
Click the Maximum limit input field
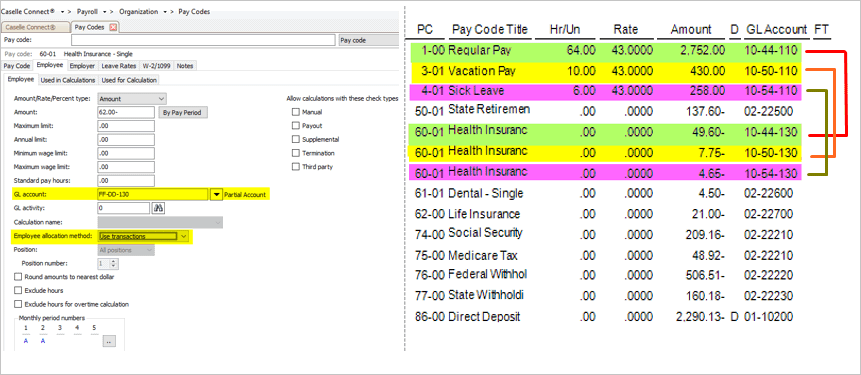coord(126,126)
